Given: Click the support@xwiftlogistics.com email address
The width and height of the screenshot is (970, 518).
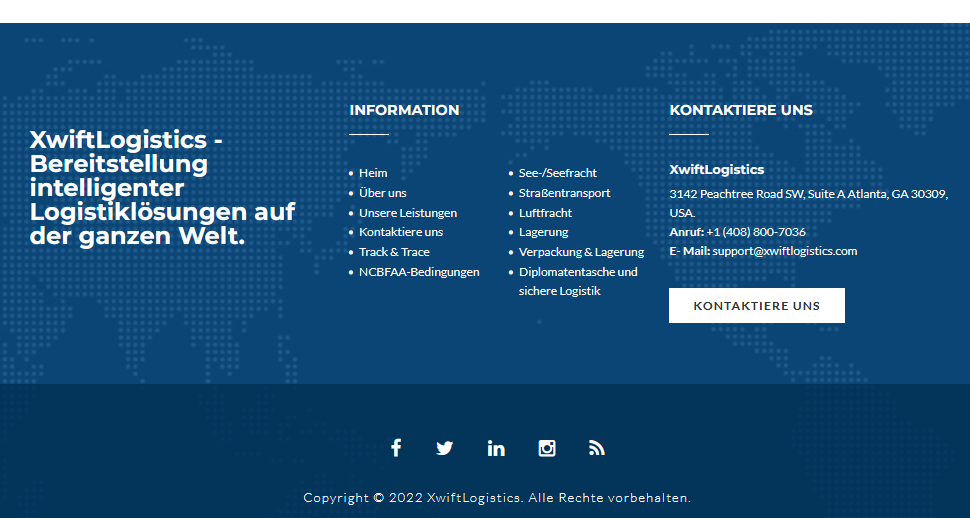Looking at the screenshot, I should pos(784,251).
